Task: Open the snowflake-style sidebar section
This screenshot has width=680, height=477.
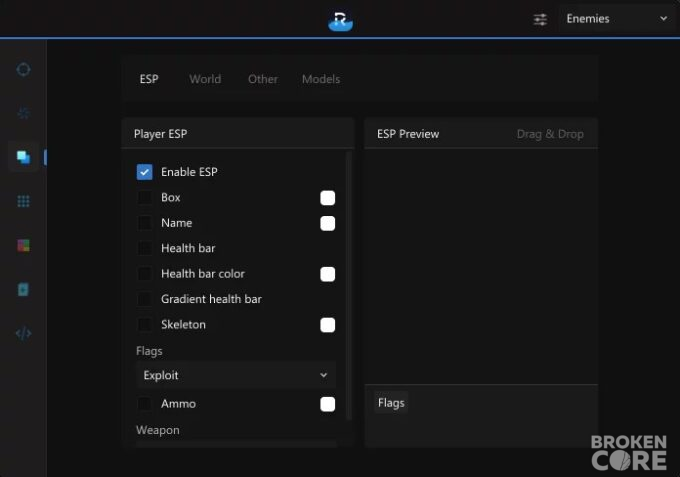Action: pyautogui.click(x=23, y=113)
